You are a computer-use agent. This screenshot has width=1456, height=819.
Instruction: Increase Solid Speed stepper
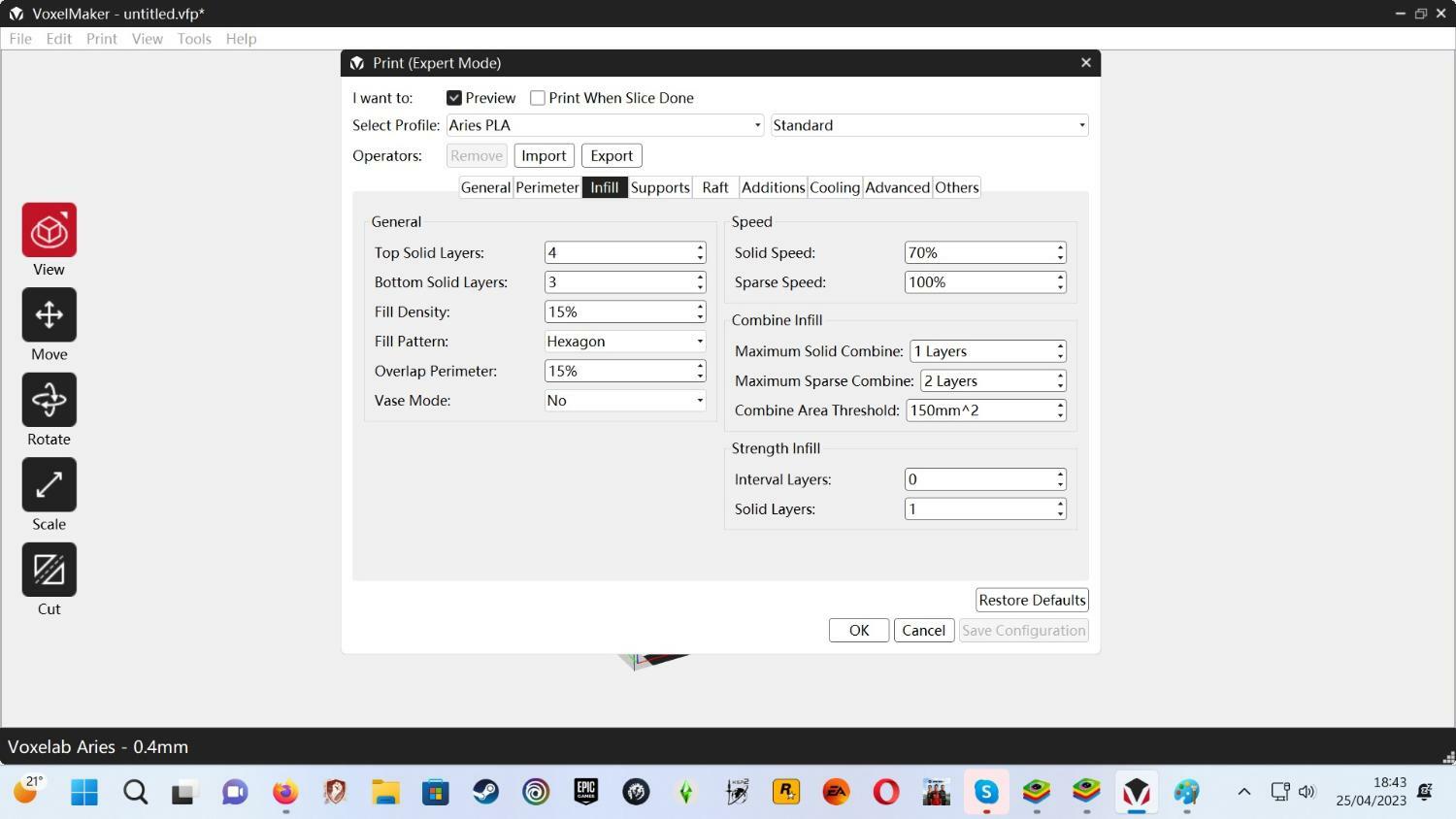click(1060, 247)
